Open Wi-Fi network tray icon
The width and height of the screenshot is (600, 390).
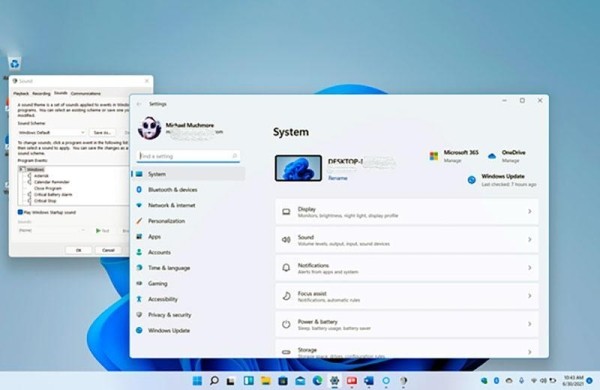click(x=534, y=380)
